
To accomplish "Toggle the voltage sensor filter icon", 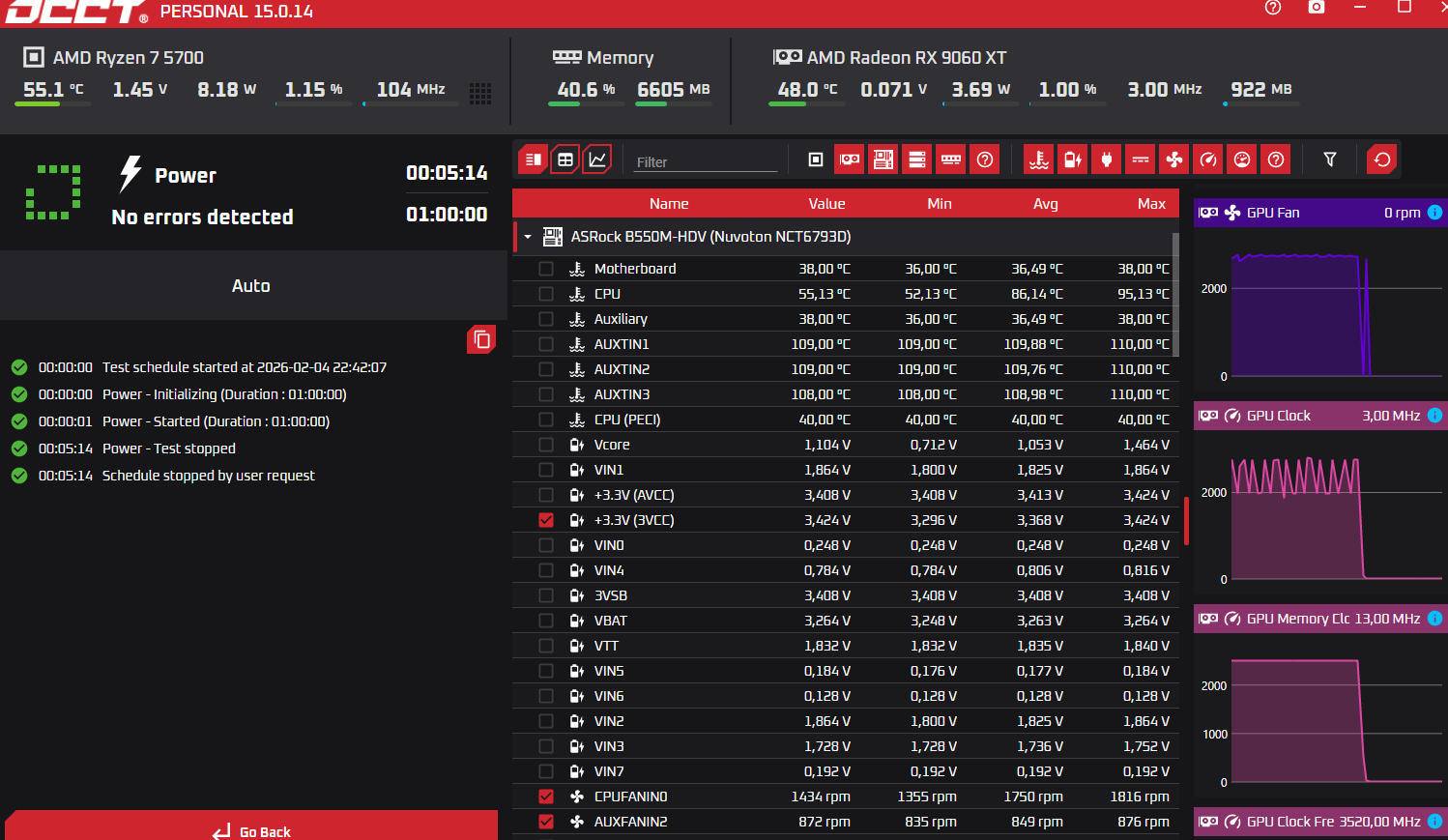I will point(1073,159).
